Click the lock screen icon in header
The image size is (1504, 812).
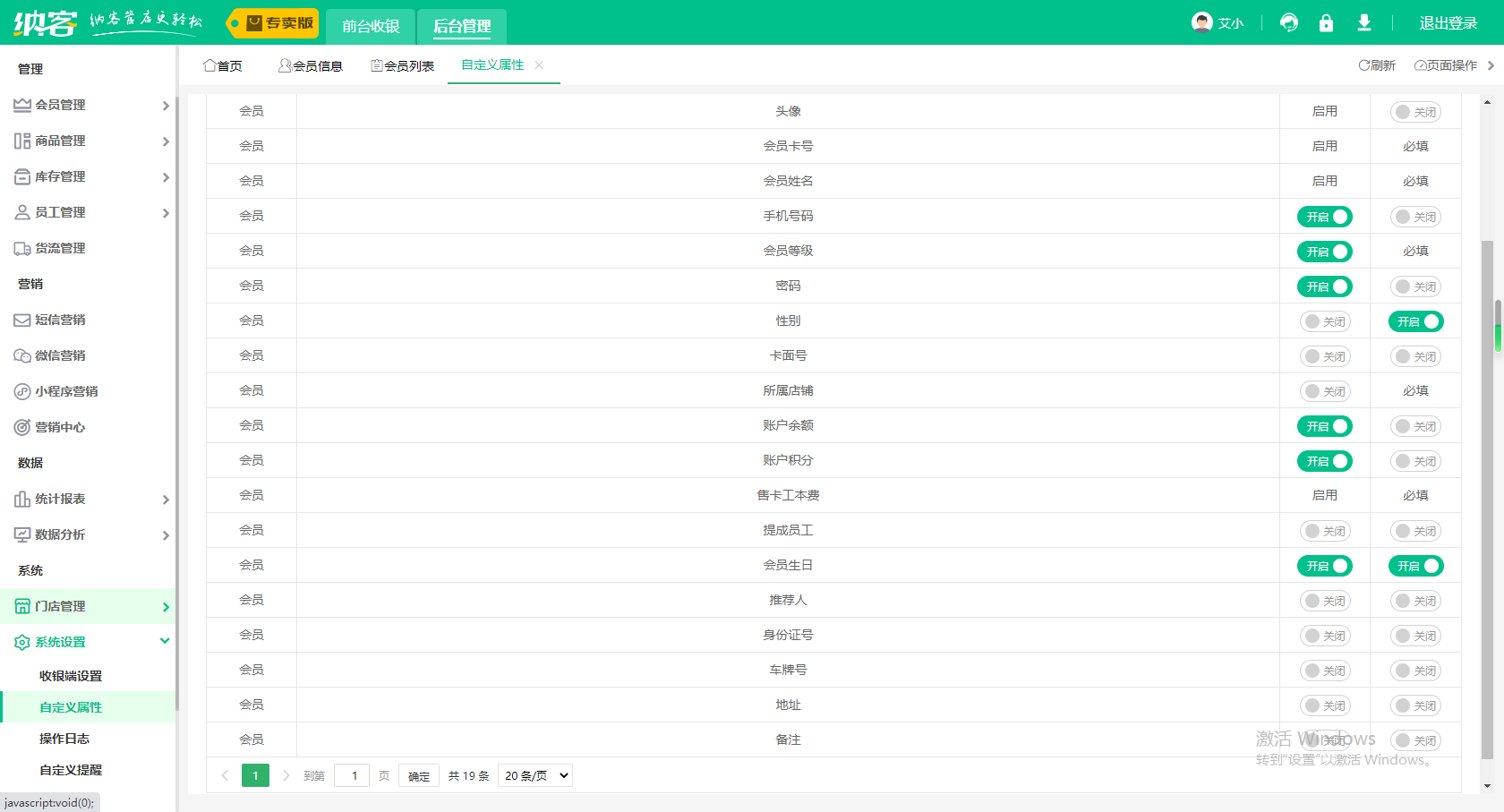[x=1326, y=23]
